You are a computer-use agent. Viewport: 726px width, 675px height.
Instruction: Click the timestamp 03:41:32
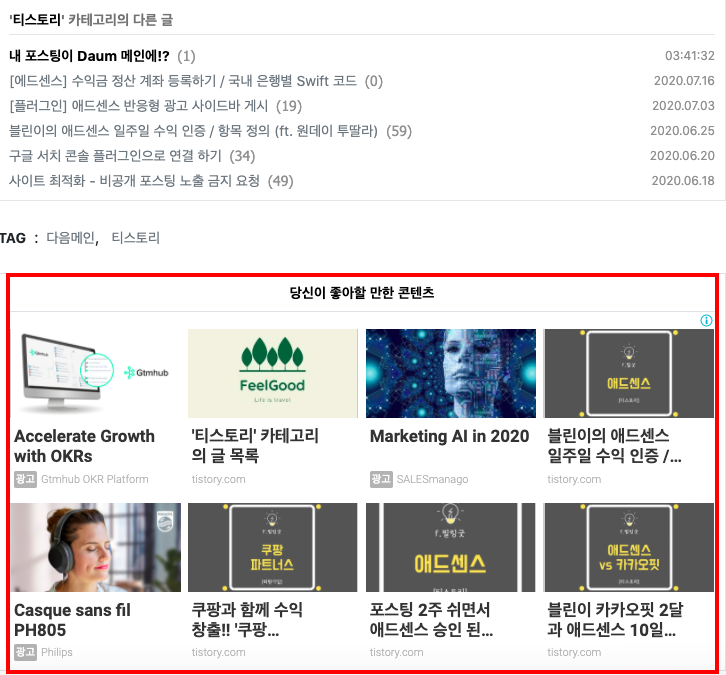690,56
